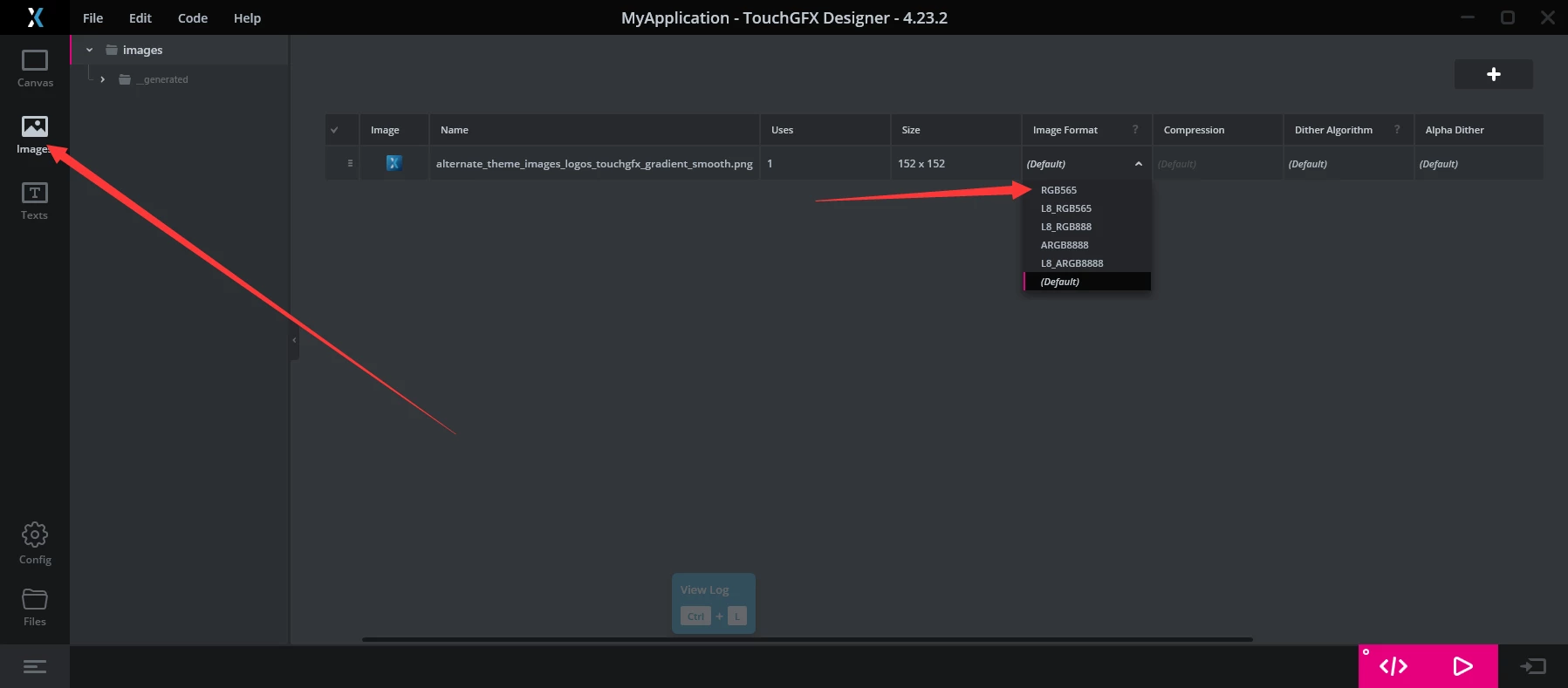Open the Alpha Dither dropdown for image
This screenshot has width=1568, height=688.
(x=1479, y=164)
